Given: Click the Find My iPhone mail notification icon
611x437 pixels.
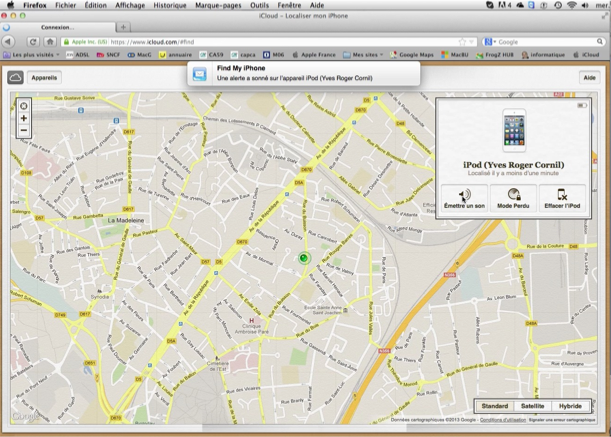Looking at the screenshot, I should (x=200, y=73).
